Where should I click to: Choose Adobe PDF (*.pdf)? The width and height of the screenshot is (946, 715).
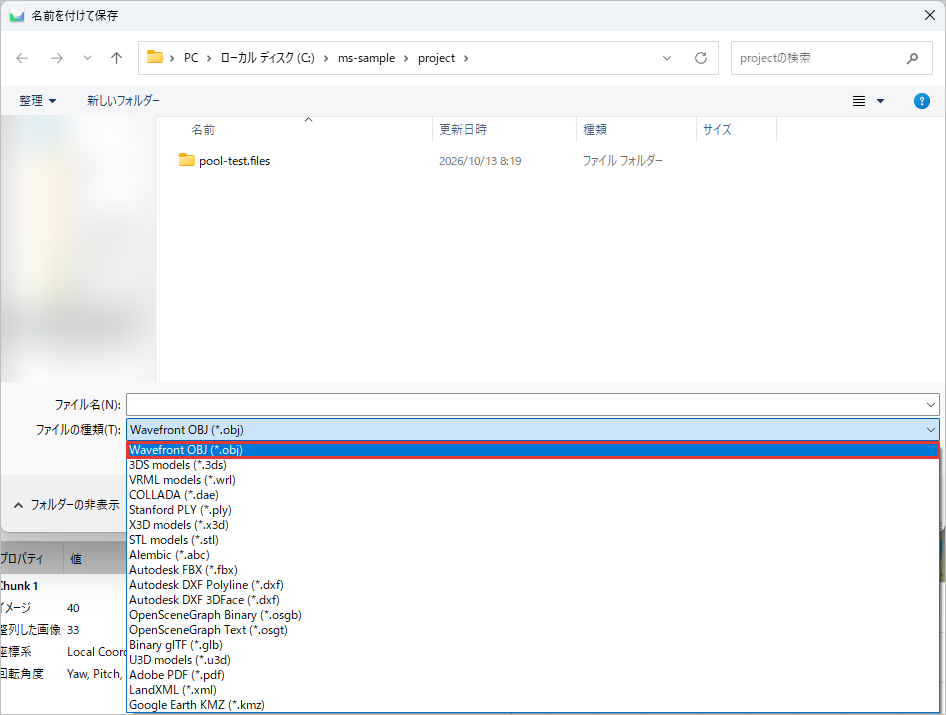[x=533, y=675]
